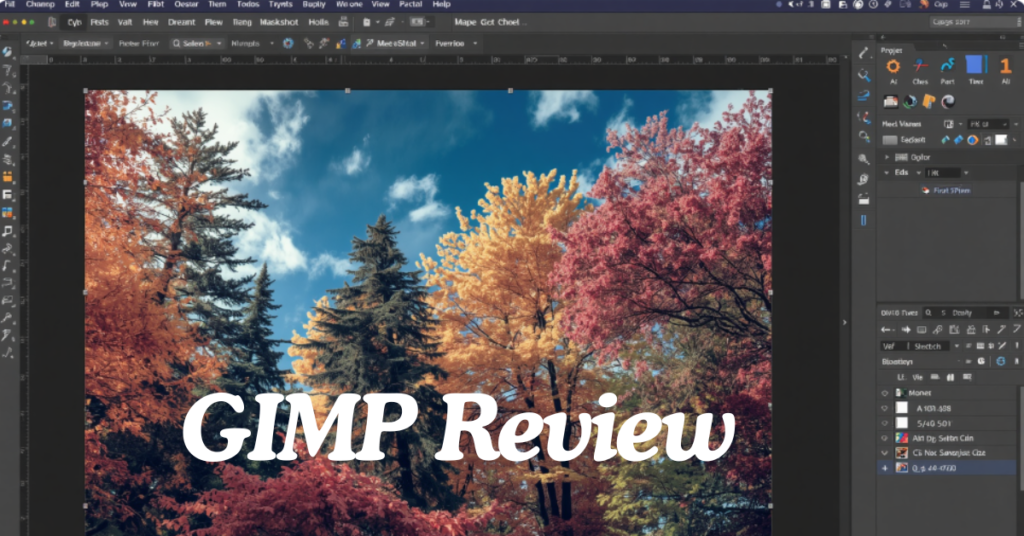Collapse the Eds section
Screen dimensions: 1024x536
point(886,173)
